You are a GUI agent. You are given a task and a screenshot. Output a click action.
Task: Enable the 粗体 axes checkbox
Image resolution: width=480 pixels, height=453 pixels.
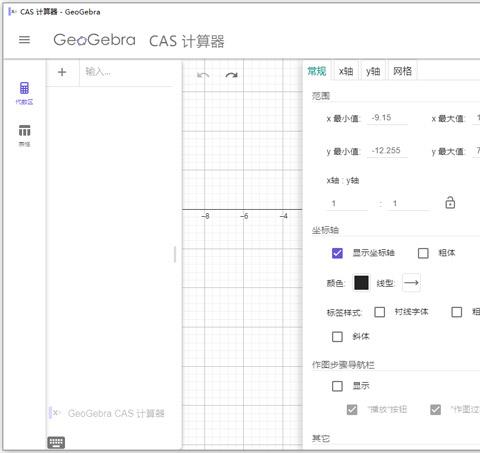click(423, 253)
